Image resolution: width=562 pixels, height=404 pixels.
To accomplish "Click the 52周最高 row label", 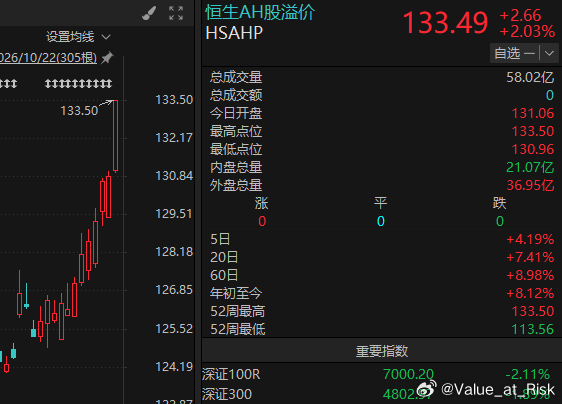I will pyautogui.click(x=237, y=311).
